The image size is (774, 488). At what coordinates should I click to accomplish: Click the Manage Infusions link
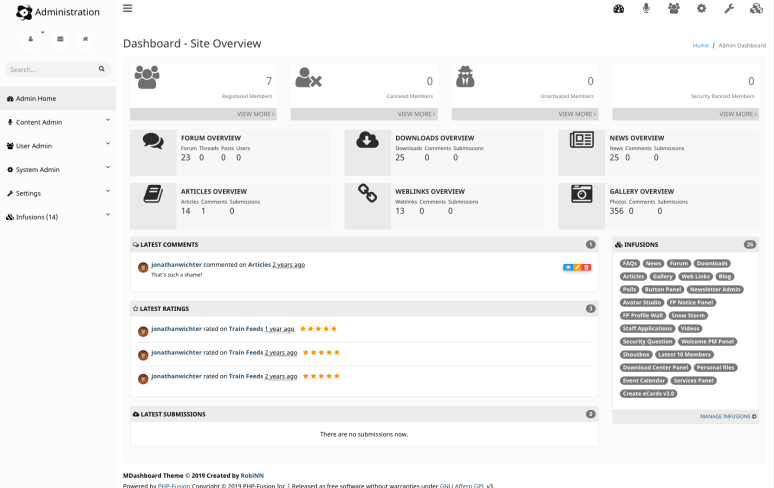click(727, 416)
